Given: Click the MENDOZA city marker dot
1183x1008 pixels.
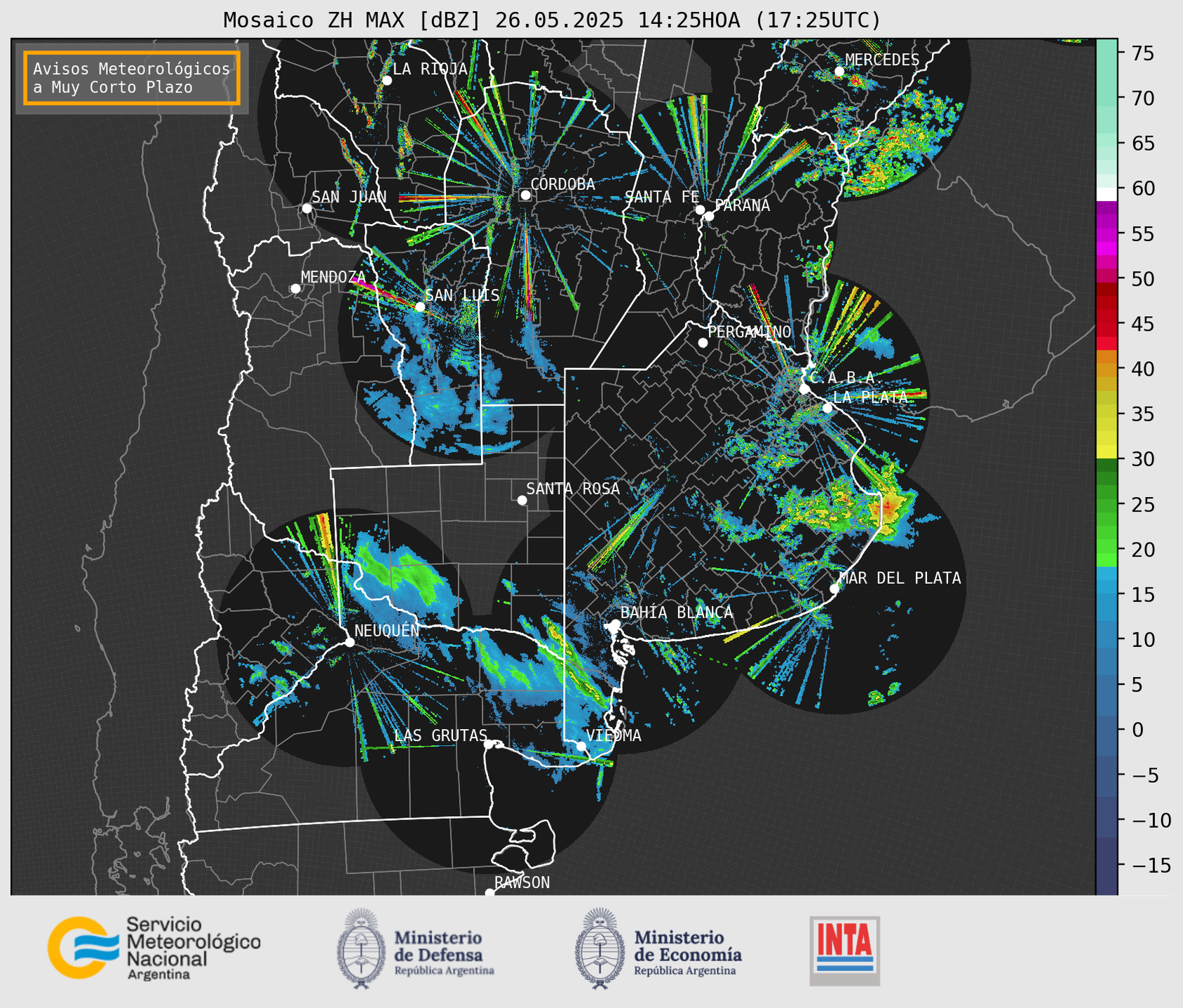Looking at the screenshot, I should (x=295, y=289).
